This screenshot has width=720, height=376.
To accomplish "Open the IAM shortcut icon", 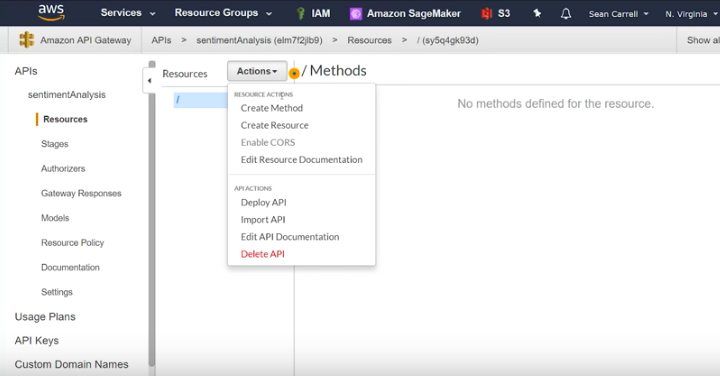I will (x=301, y=13).
